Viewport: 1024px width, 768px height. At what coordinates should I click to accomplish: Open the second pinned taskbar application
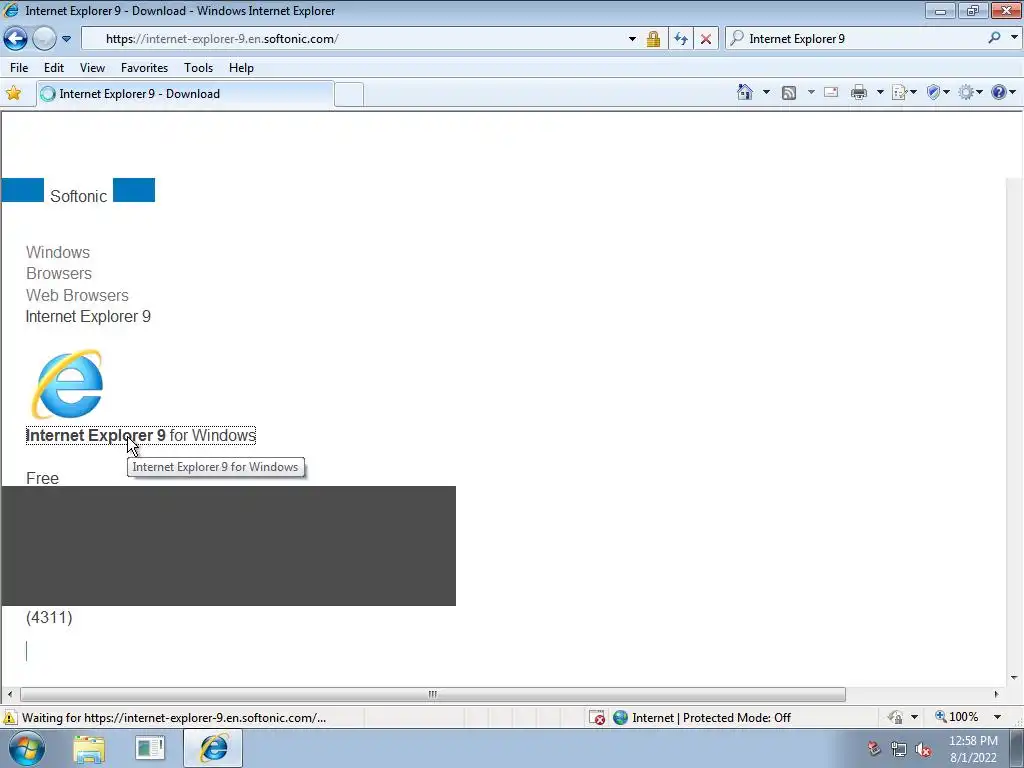tap(150, 748)
